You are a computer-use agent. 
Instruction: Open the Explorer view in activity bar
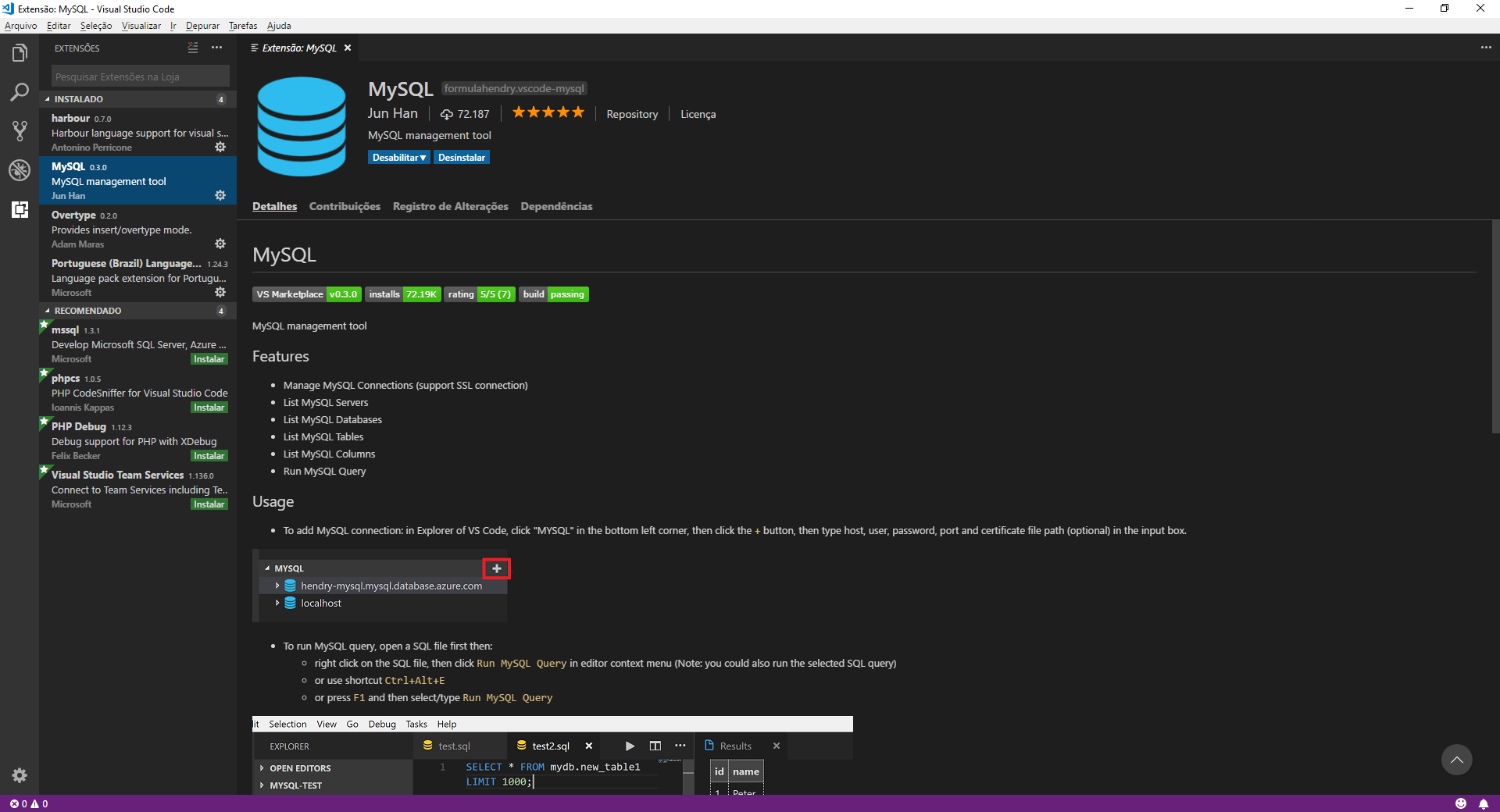click(20, 53)
